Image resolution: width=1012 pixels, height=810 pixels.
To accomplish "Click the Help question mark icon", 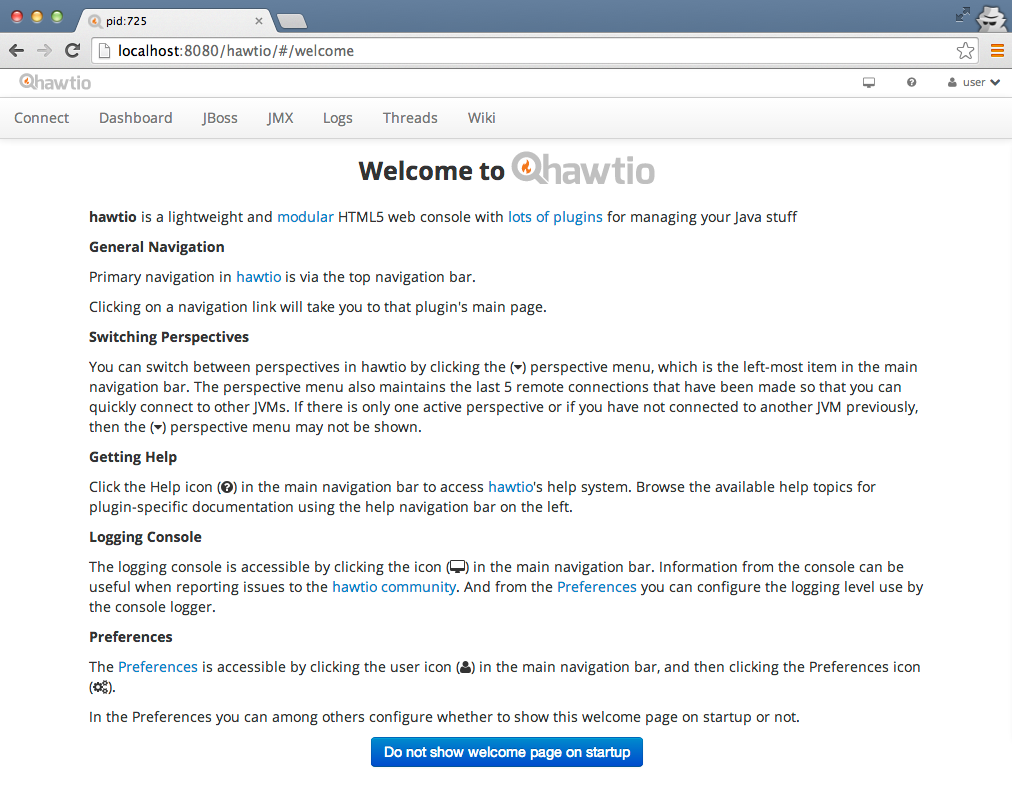I will [x=911, y=82].
